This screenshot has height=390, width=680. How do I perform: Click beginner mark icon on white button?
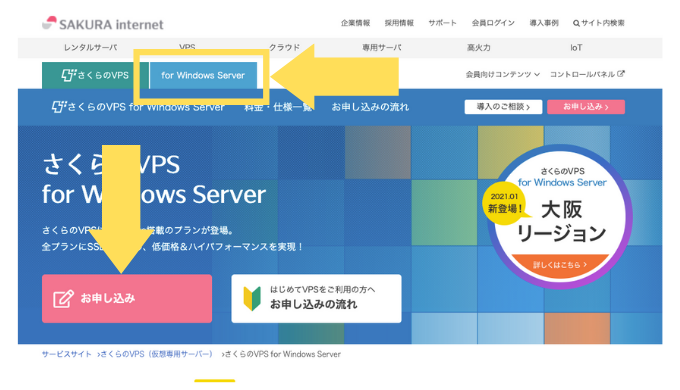point(252,298)
